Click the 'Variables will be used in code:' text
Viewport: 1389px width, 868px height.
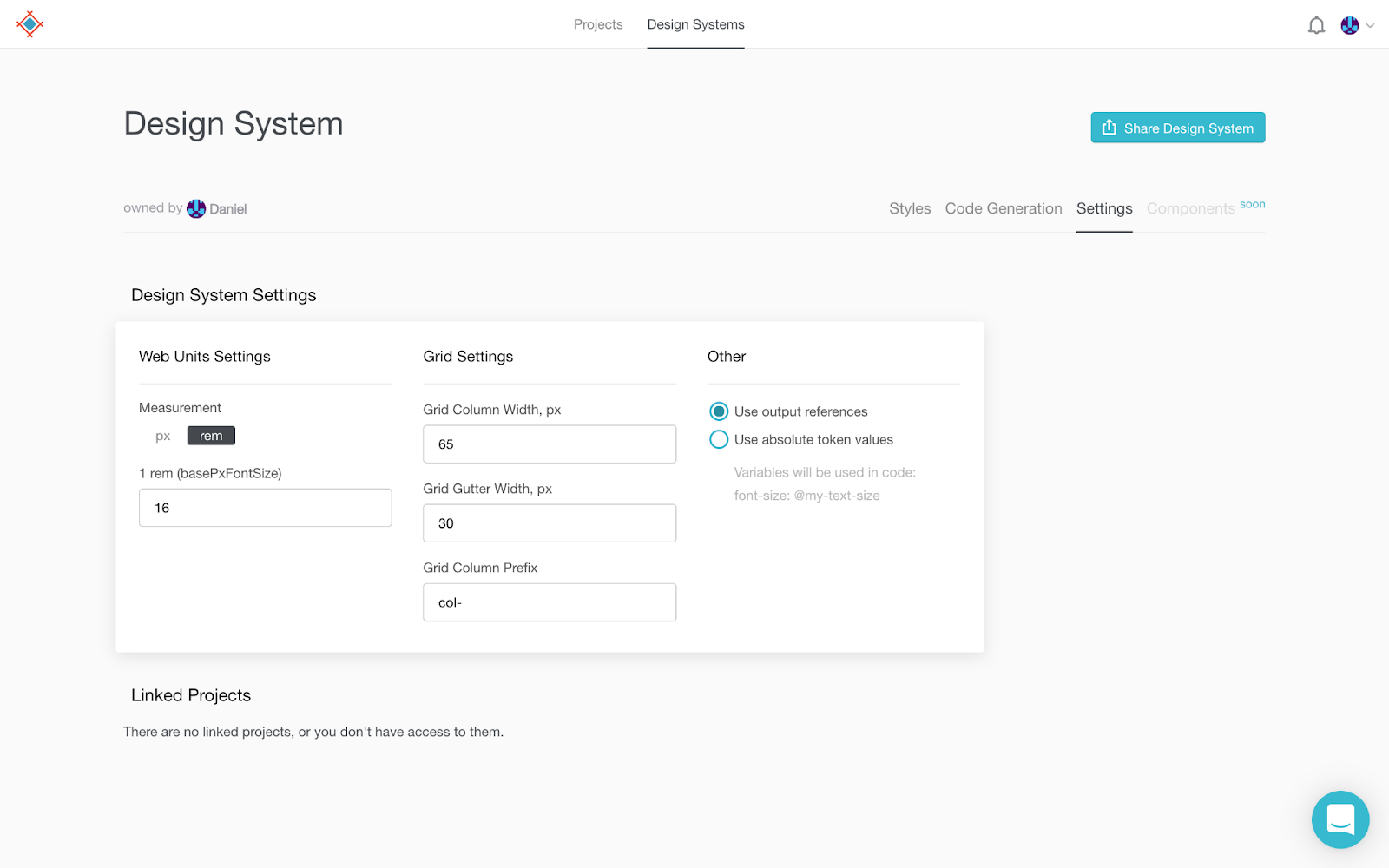click(x=825, y=472)
